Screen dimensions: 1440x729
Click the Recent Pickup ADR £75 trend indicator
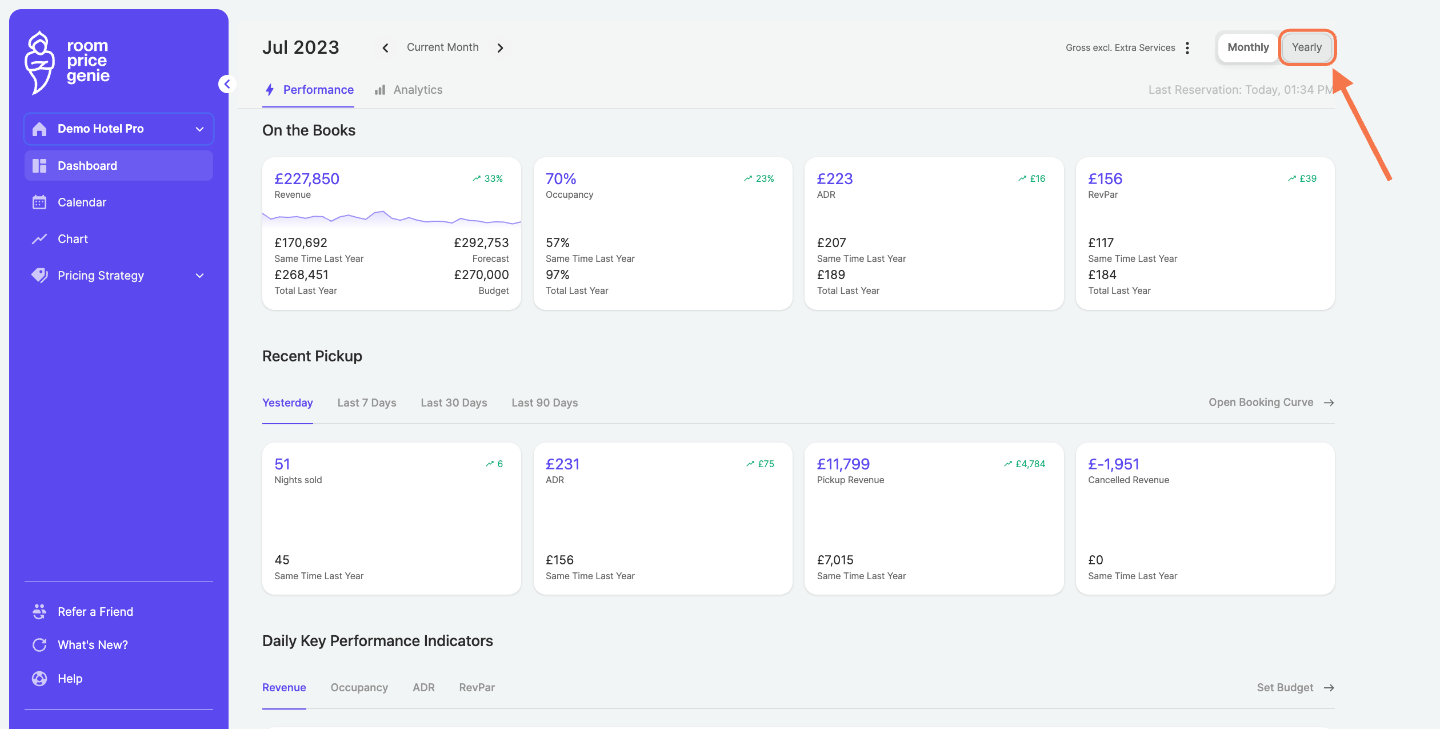[760, 464]
